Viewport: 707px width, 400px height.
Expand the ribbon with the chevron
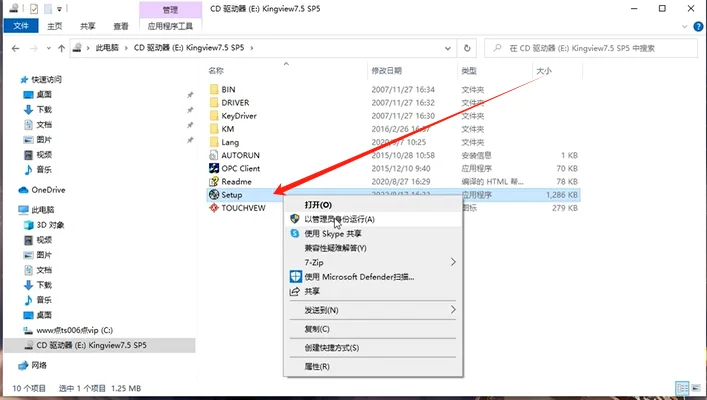684,27
